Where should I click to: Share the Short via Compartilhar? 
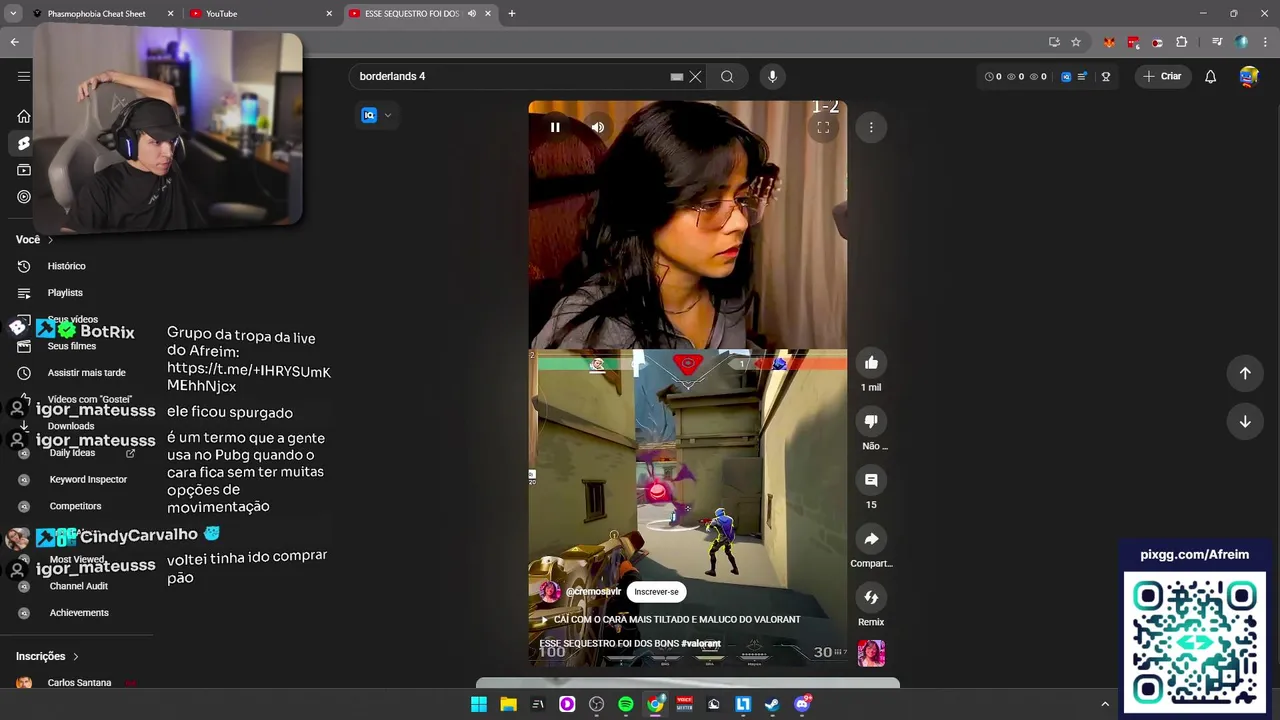tap(871, 539)
